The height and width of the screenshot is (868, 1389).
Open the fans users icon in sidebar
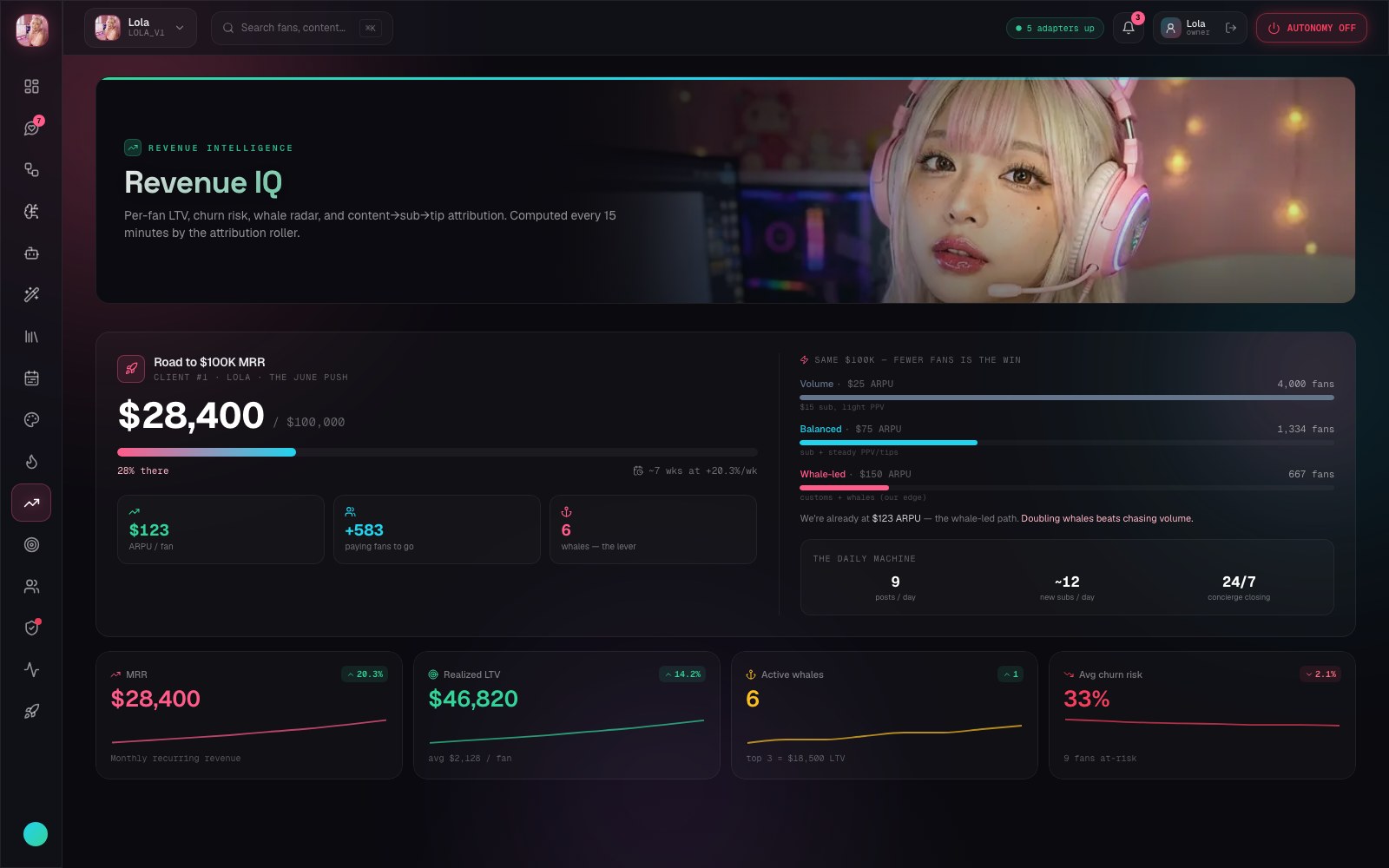(31, 587)
